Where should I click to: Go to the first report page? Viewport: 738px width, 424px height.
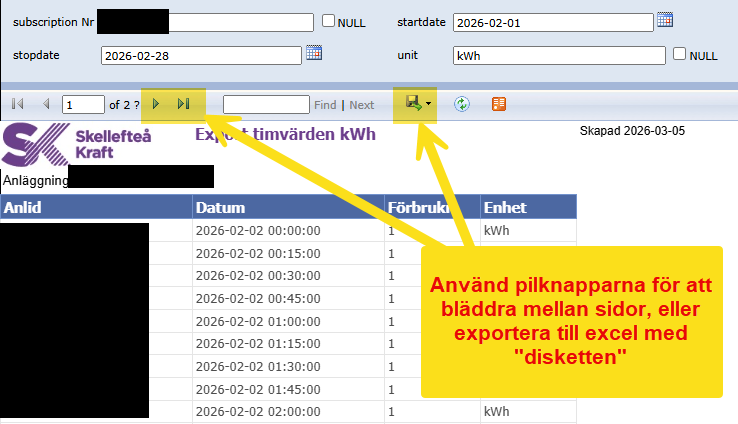click(x=18, y=104)
